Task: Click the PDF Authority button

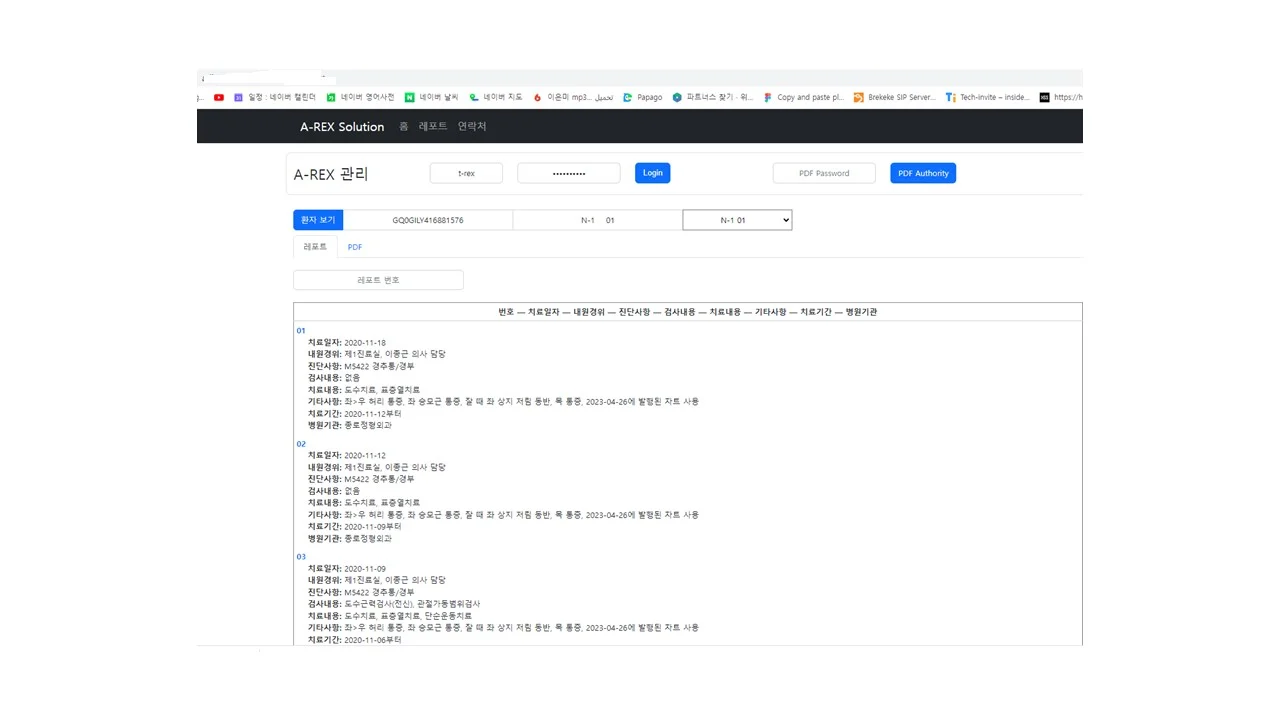Action: coord(923,173)
